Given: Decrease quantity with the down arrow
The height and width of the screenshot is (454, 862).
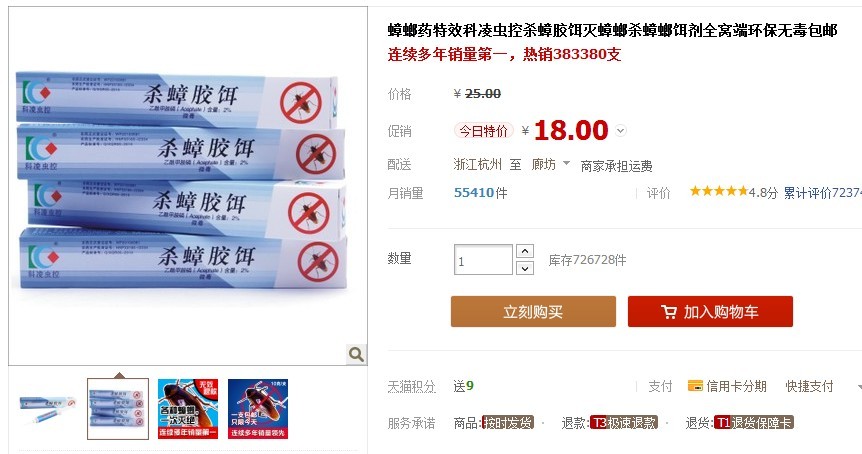Looking at the screenshot, I should click(x=525, y=268).
